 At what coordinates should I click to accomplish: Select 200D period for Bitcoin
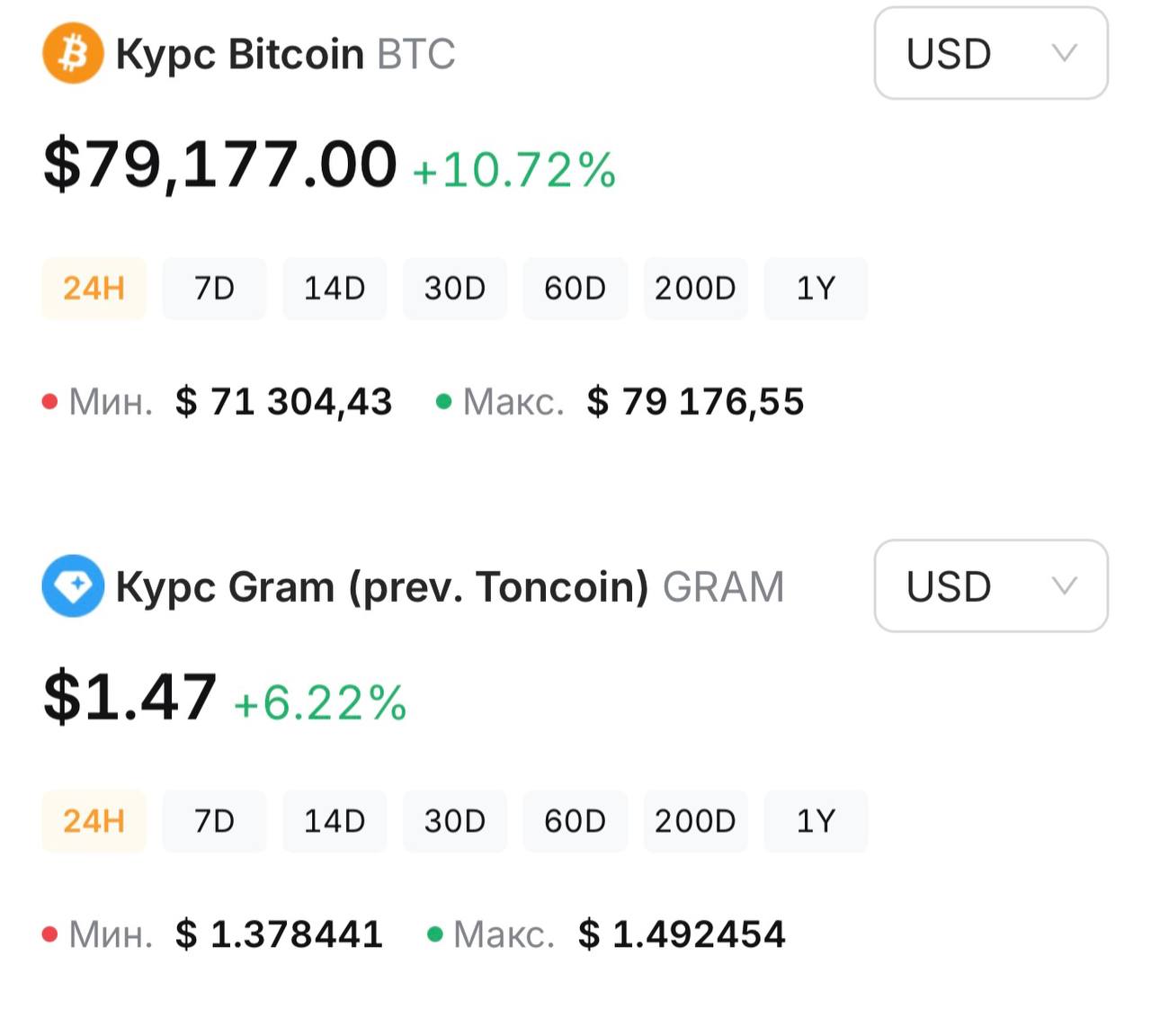[695, 289]
